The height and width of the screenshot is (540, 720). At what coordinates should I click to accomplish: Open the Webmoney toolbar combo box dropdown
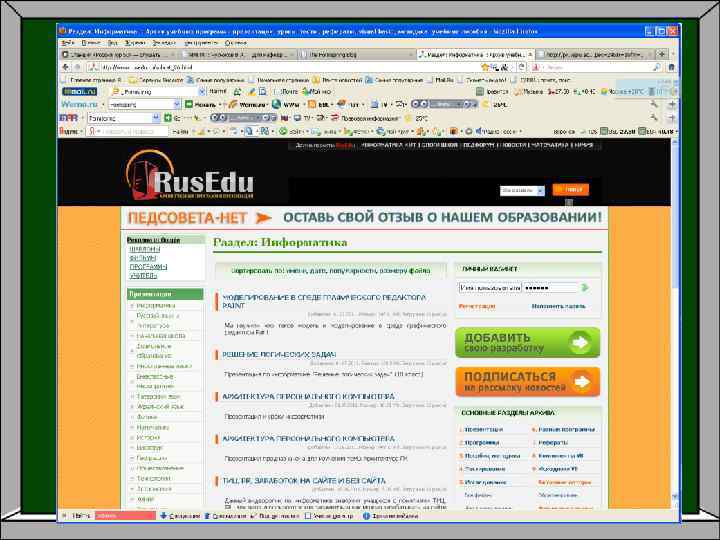tap(176, 105)
